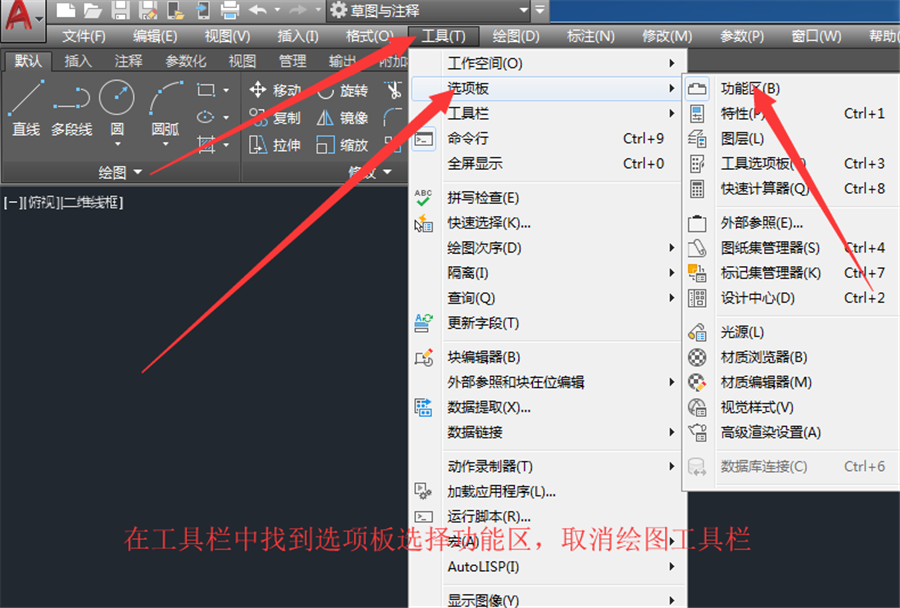Choose 高级渲染设置(A) entry

(791, 432)
